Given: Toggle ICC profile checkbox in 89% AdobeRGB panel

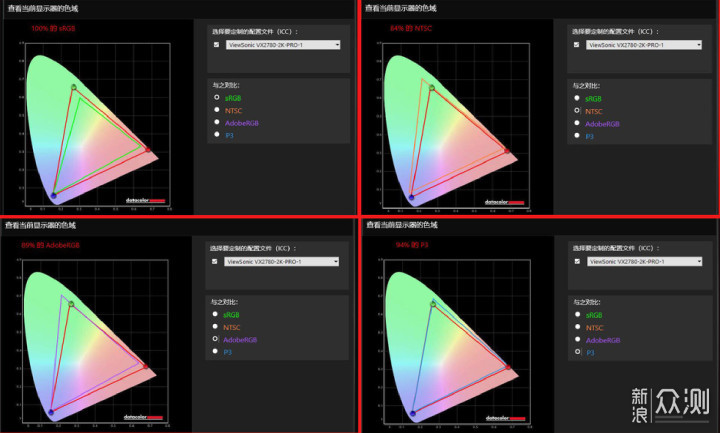Looking at the screenshot, I should click(x=214, y=261).
